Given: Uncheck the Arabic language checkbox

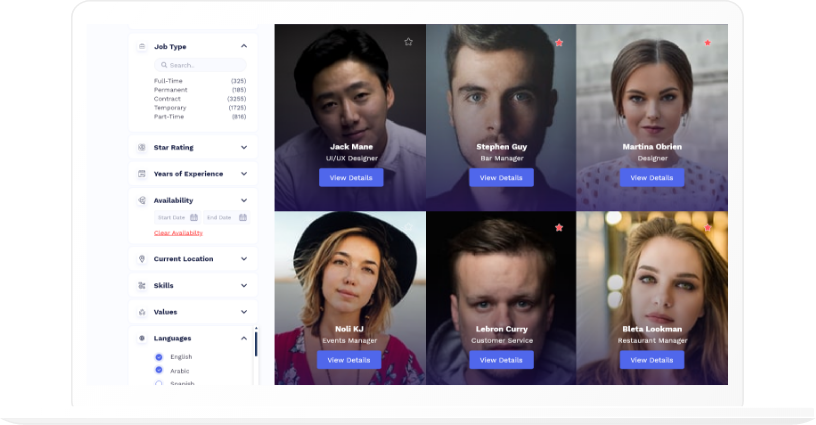Looking at the screenshot, I should pos(159,370).
